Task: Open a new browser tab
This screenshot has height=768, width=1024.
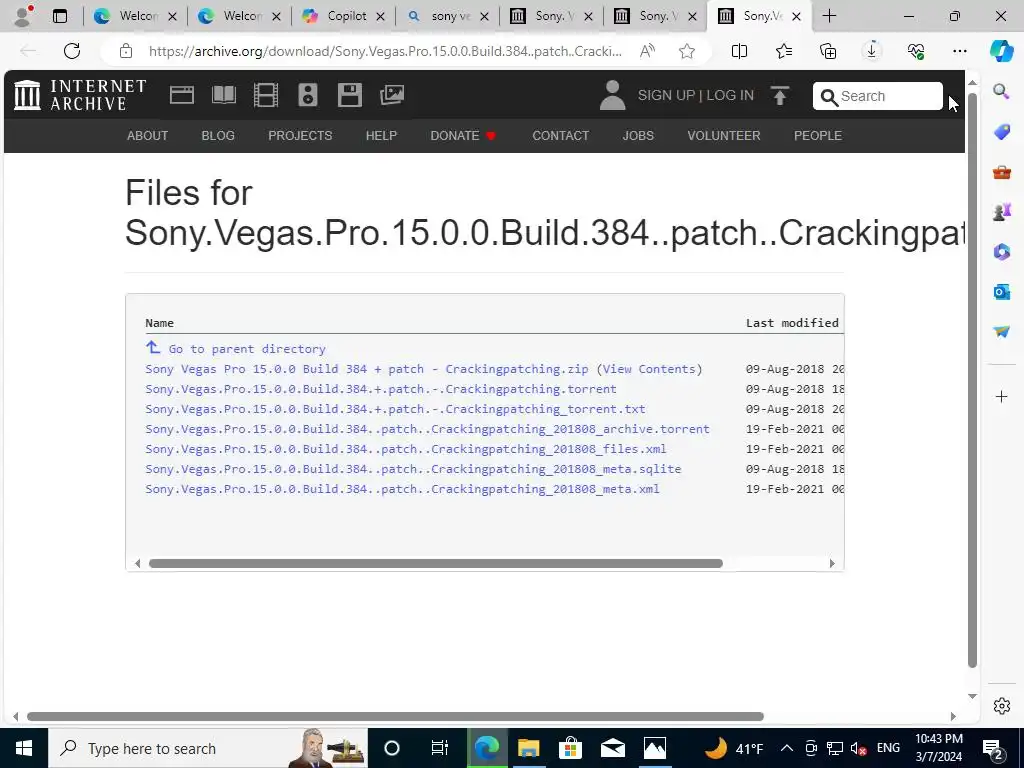Action: tap(829, 16)
